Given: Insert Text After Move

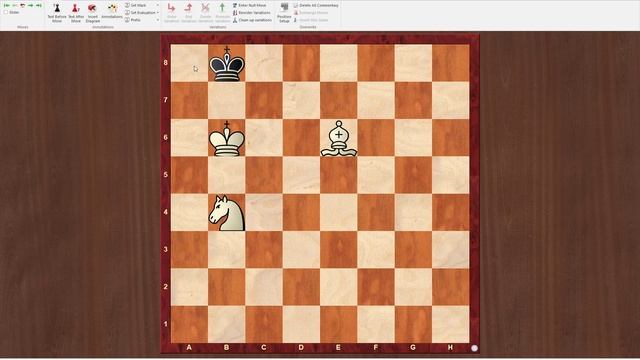Looking at the screenshot, I should tap(76, 13).
